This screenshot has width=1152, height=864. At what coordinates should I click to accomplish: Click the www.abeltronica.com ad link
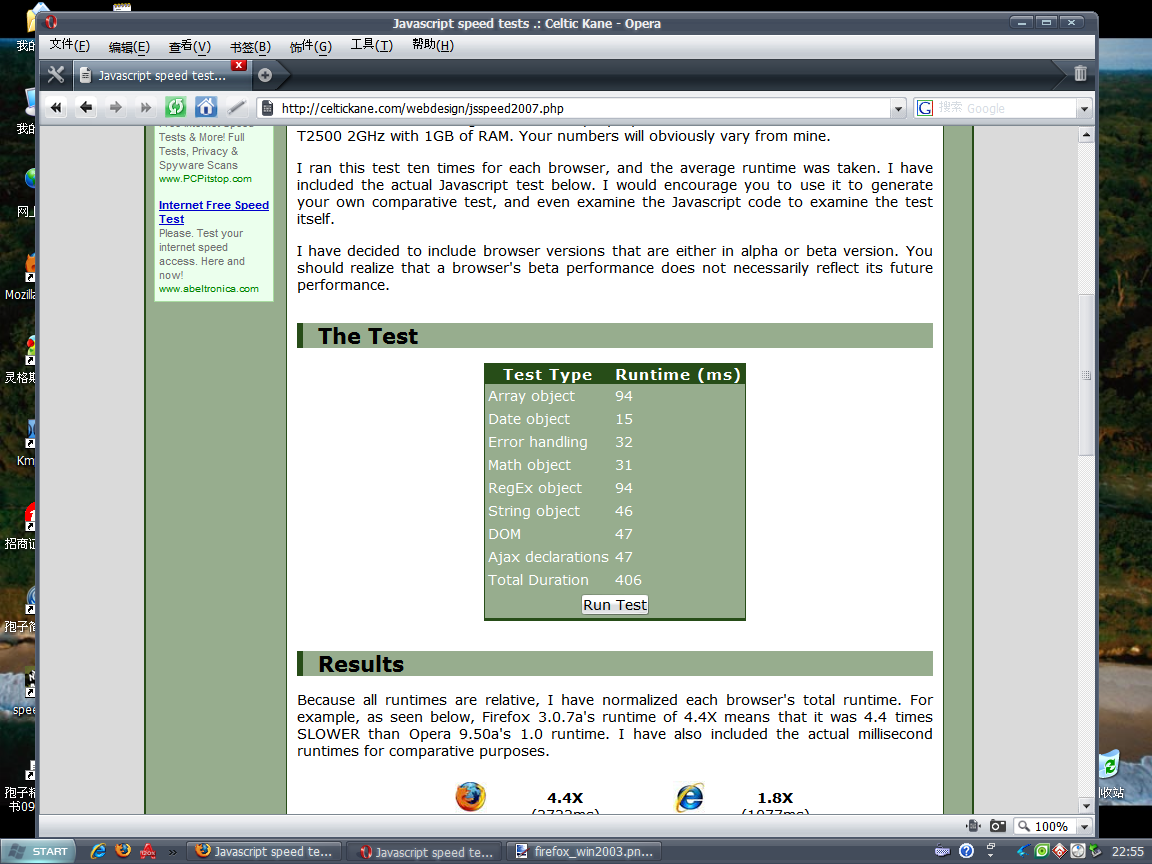(x=209, y=289)
